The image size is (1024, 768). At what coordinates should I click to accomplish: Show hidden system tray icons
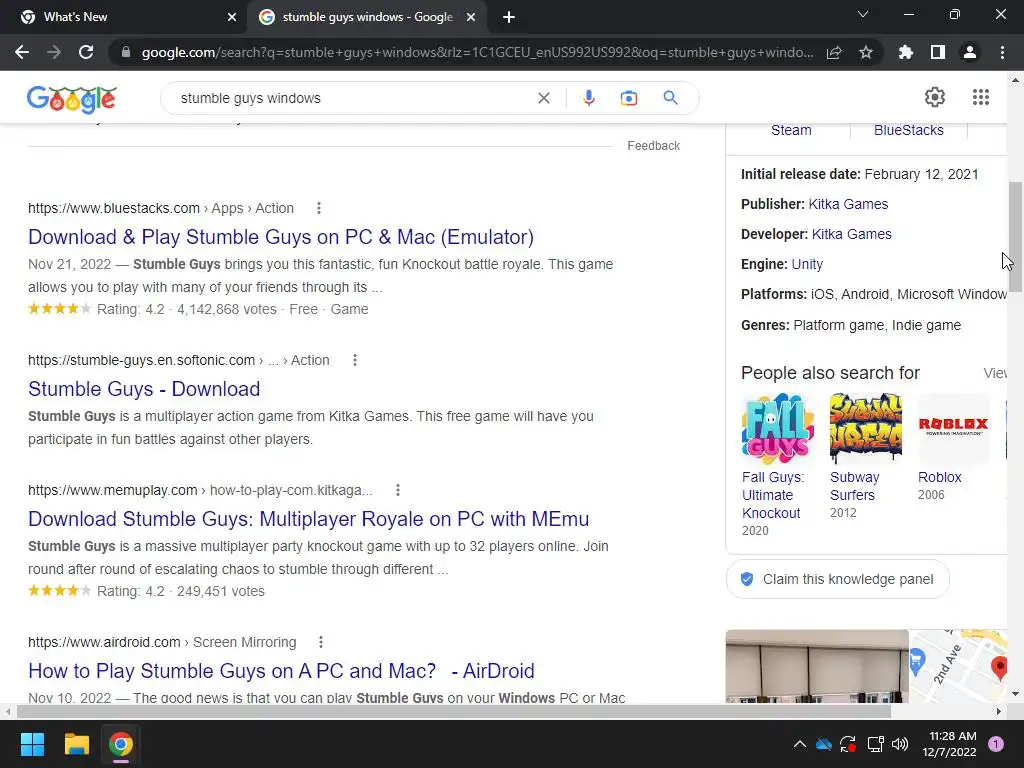pos(799,744)
